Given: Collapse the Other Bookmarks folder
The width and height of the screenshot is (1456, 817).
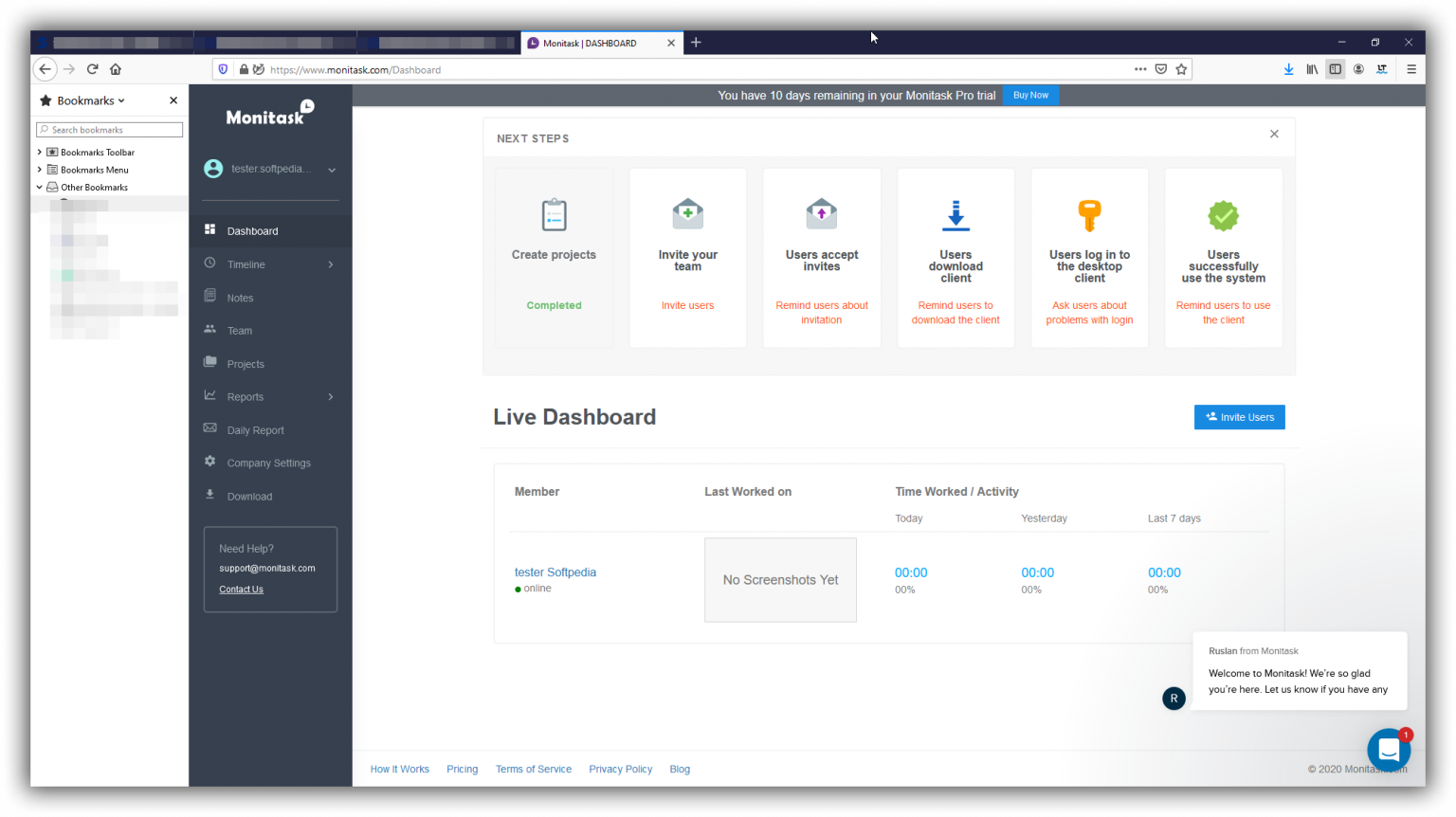Looking at the screenshot, I should tap(40, 188).
